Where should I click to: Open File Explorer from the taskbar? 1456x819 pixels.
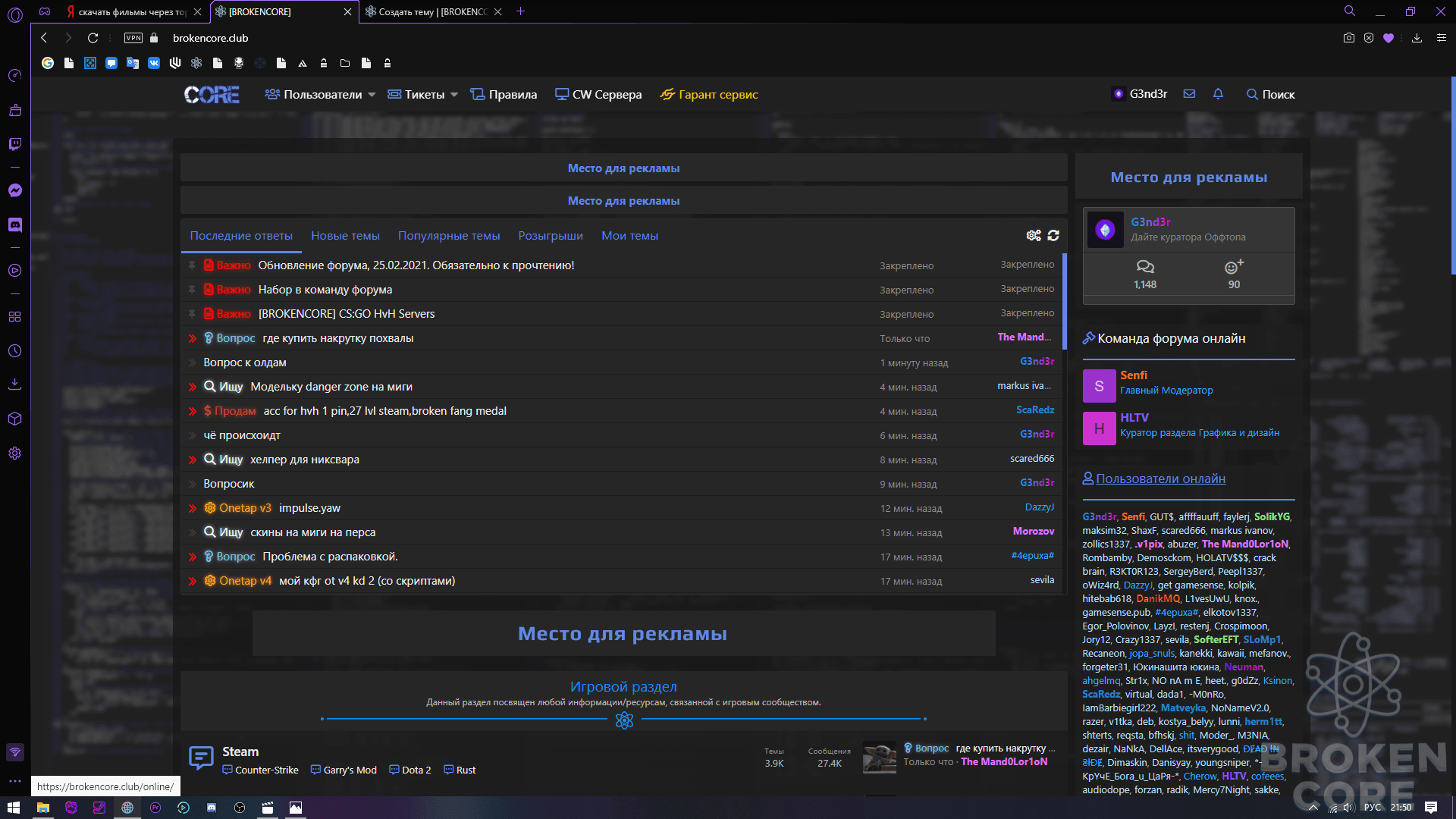point(43,808)
